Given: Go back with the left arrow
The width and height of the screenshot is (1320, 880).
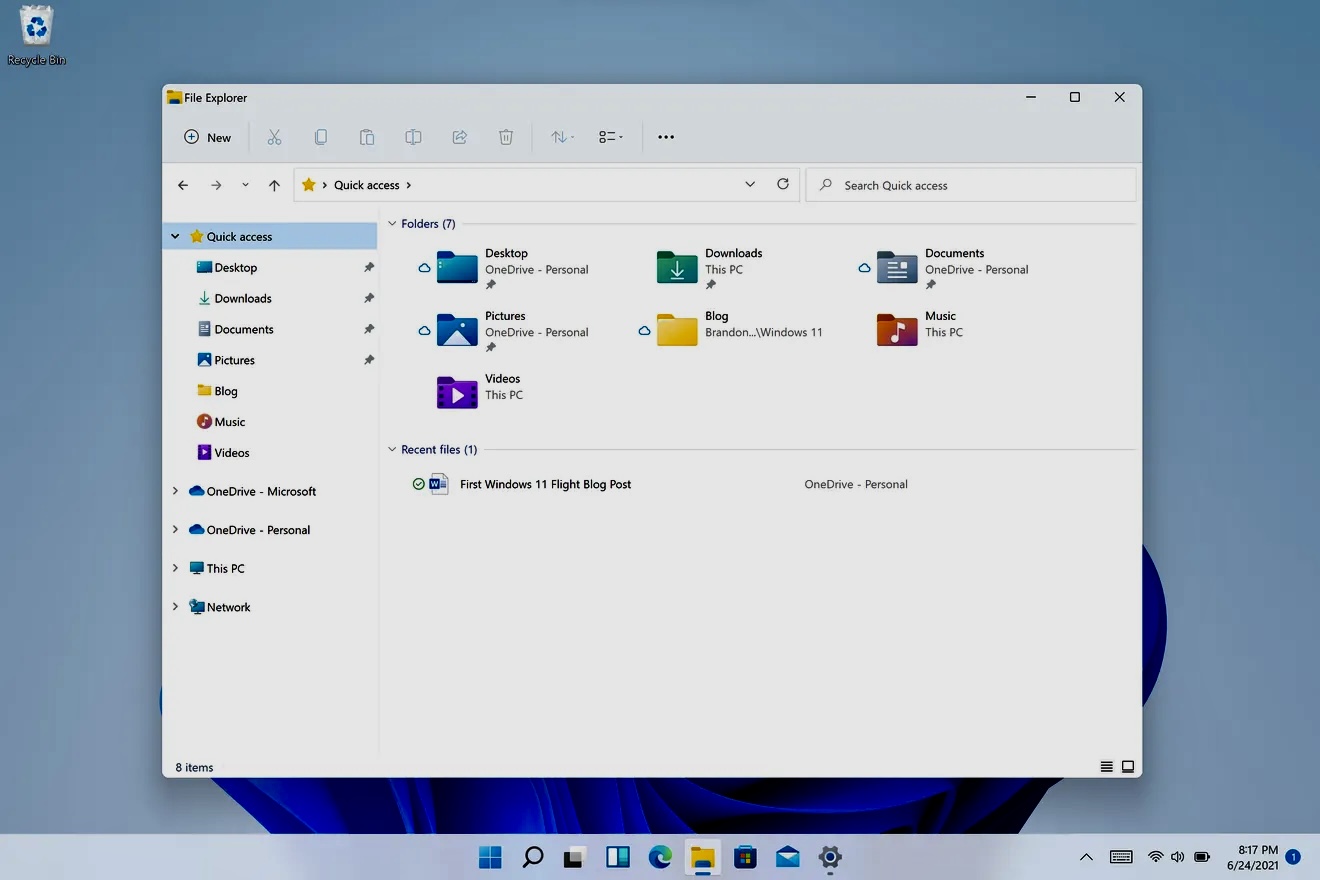Looking at the screenshot, I should click(183, 185).
